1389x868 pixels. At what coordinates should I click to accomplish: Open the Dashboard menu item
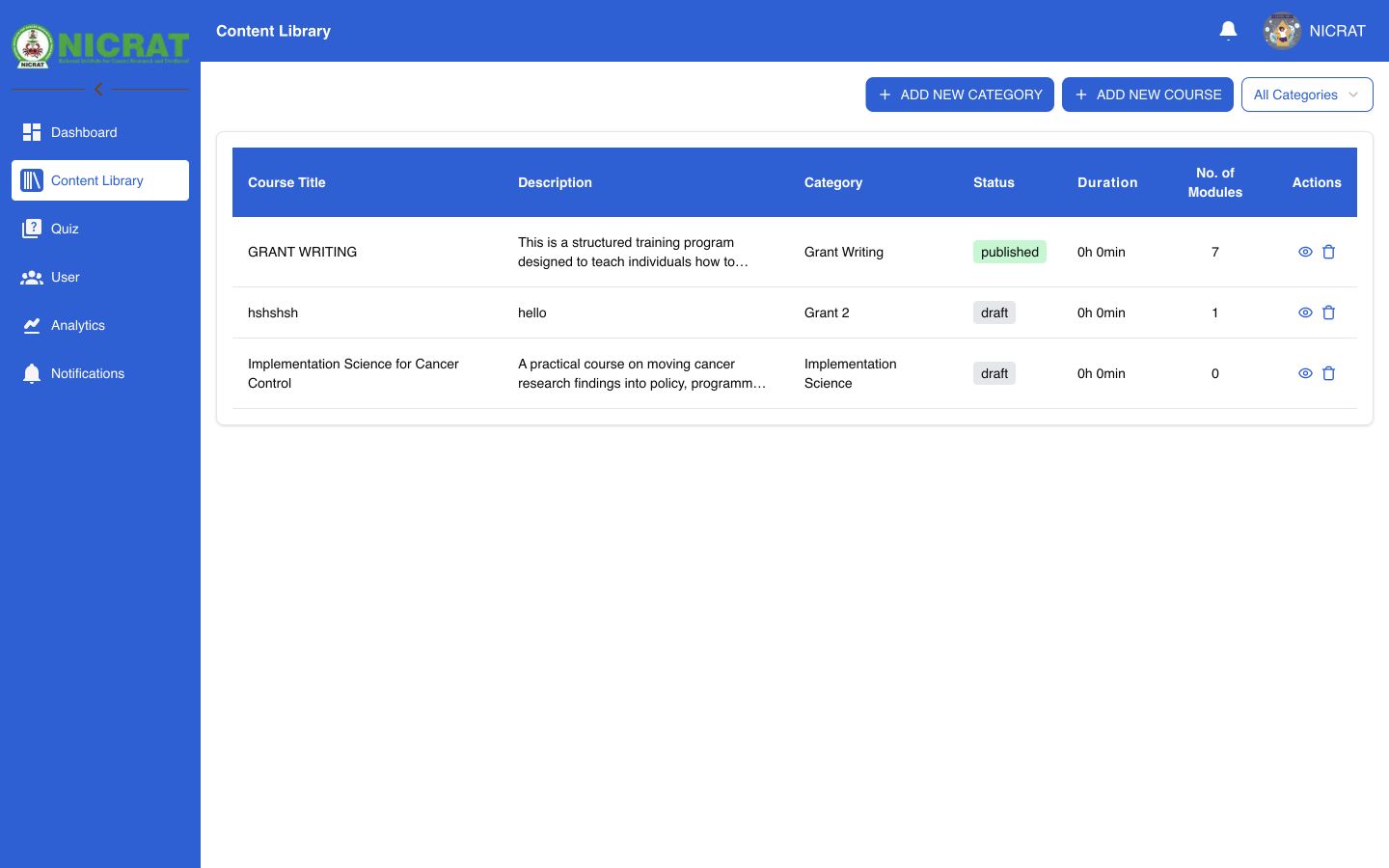(100, 132)
